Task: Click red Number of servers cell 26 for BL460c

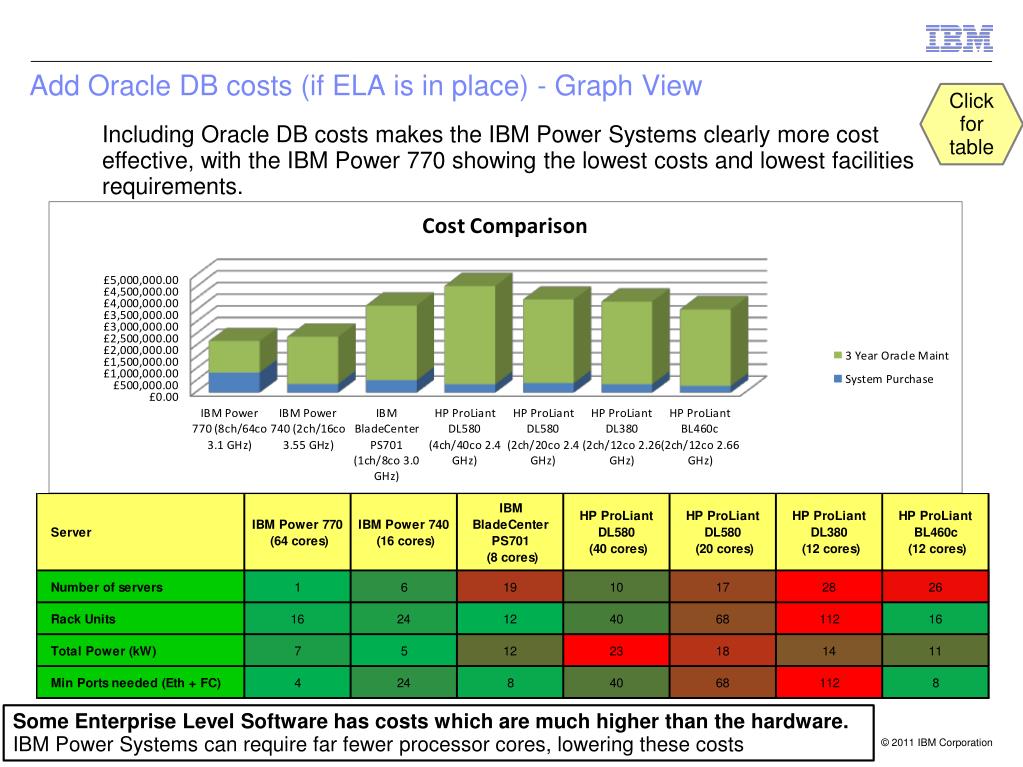Action: tap(936, 587)
